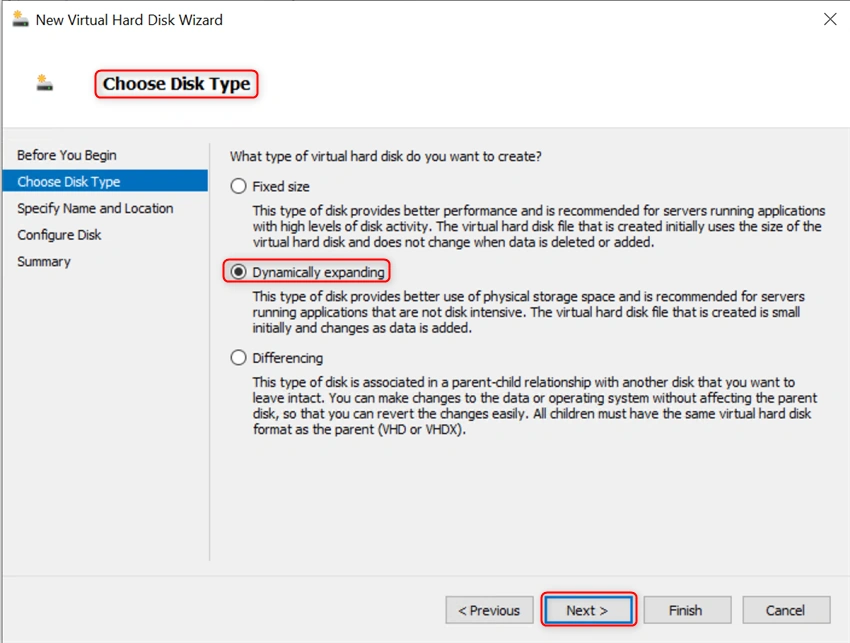Select the Differencing radio button
This screenshot has height=643, width=850.
click(x=239, y=358)
